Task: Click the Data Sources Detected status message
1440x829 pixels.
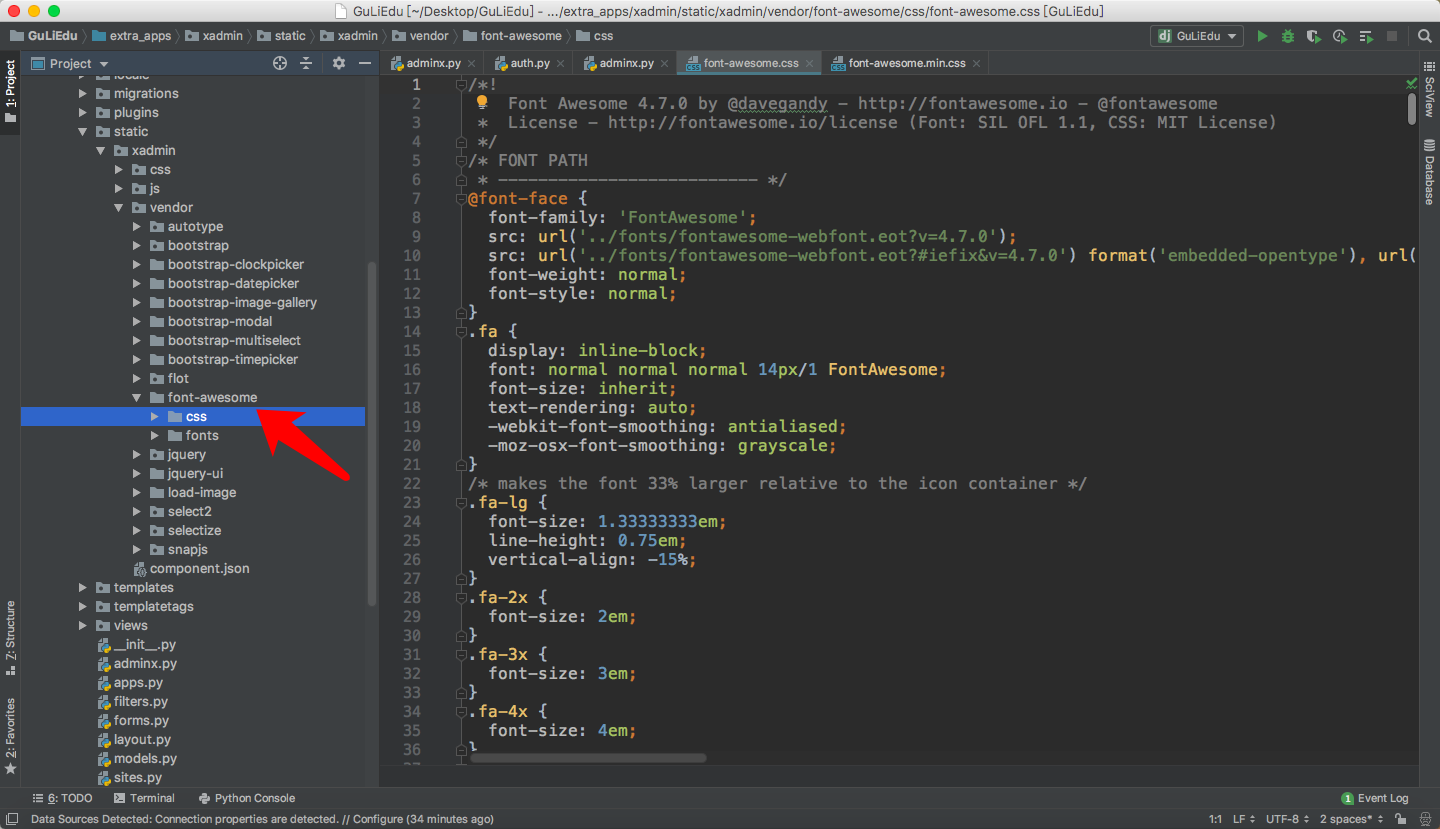Action: click(x=262, y=819)
